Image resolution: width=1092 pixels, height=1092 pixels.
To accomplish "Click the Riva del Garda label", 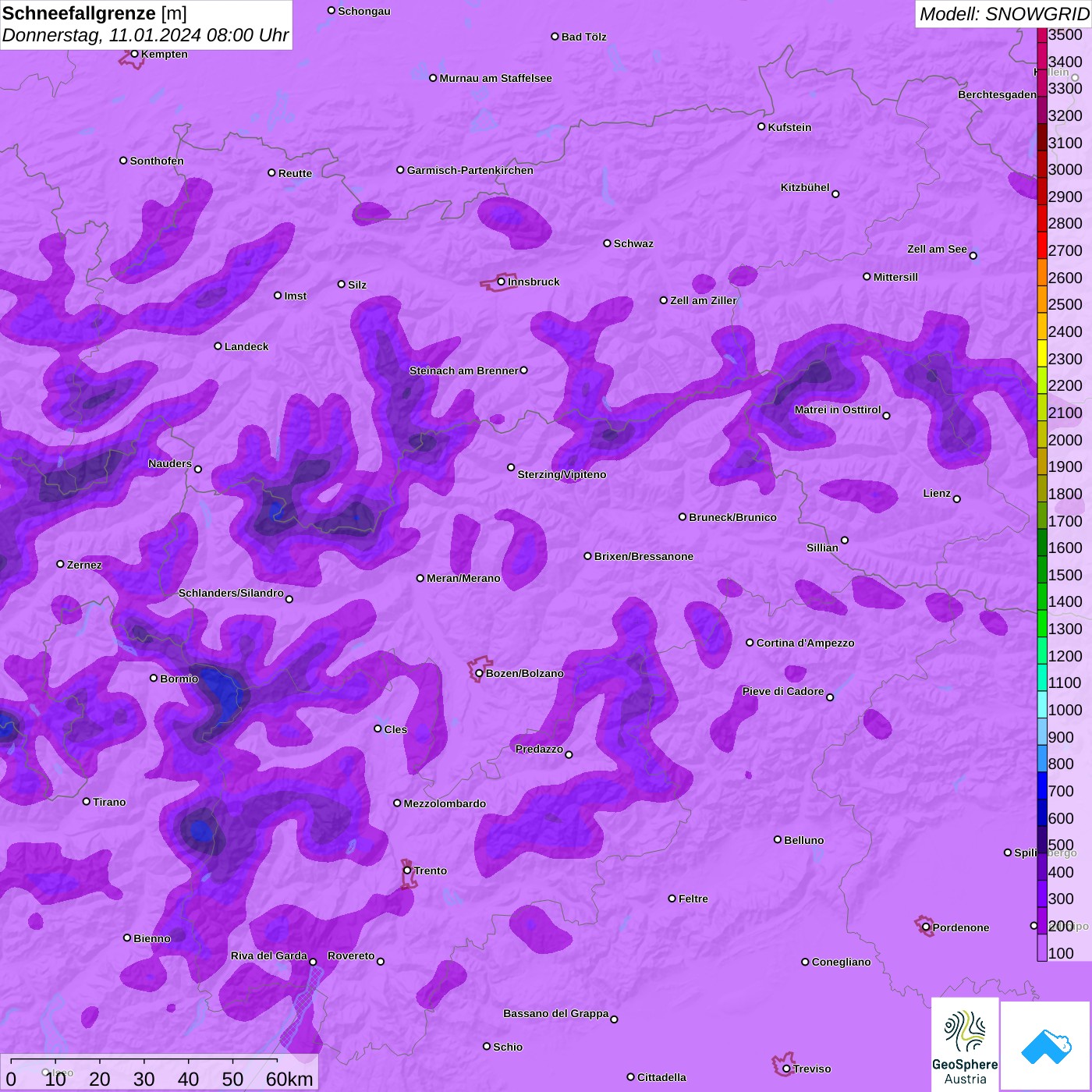I will point(269,955).
